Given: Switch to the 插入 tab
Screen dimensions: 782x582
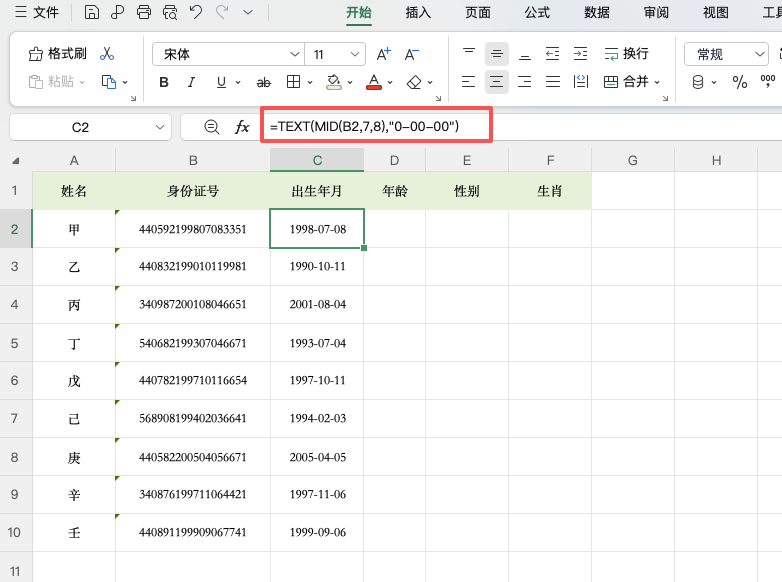Looking at the screenshot, I should click(x=418, y=12).
